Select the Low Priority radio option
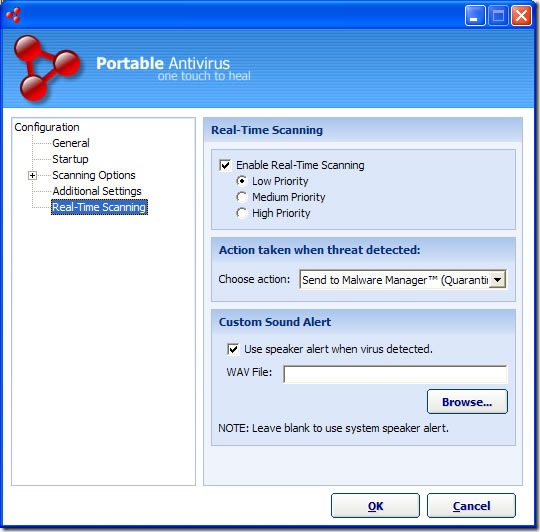The width and height of the screenshot is (540, 532). click(242, 181)
